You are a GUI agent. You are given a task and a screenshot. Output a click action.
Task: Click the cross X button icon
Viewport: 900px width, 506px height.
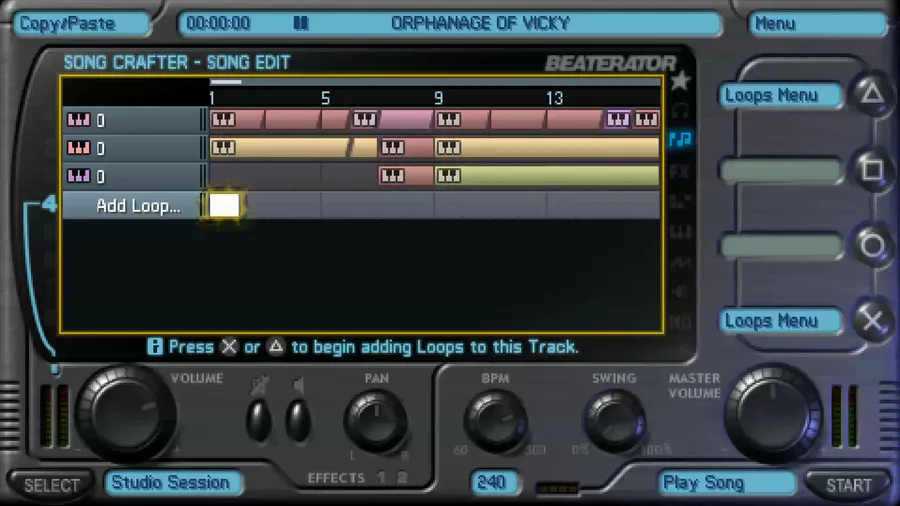tap(872, 321)
